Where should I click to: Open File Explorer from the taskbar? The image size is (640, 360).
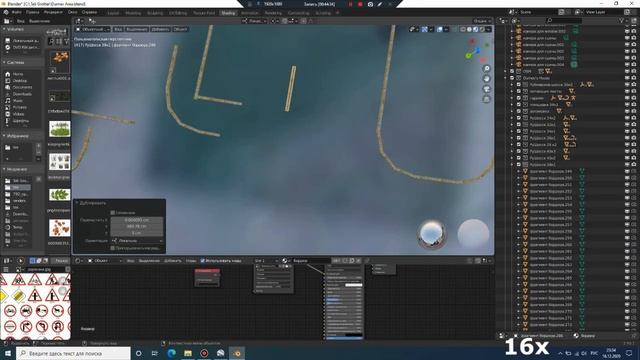(188, 353)
